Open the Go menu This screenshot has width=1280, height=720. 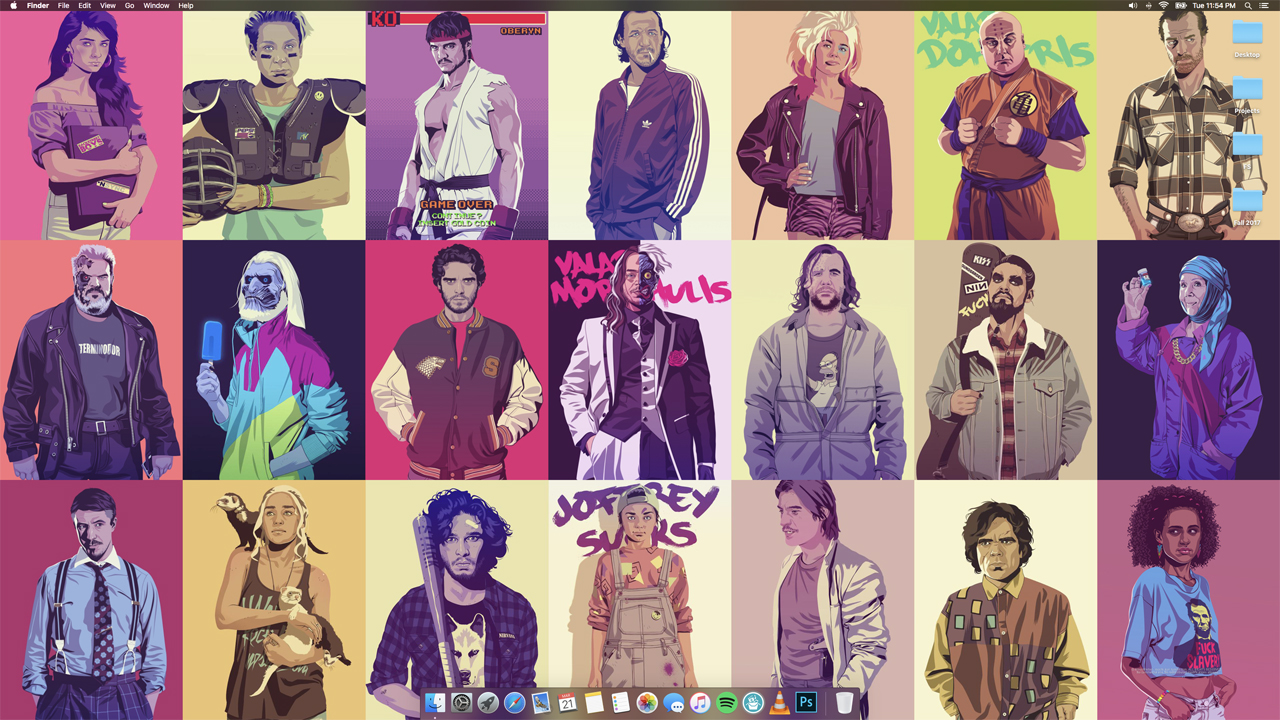pos(130,6)
